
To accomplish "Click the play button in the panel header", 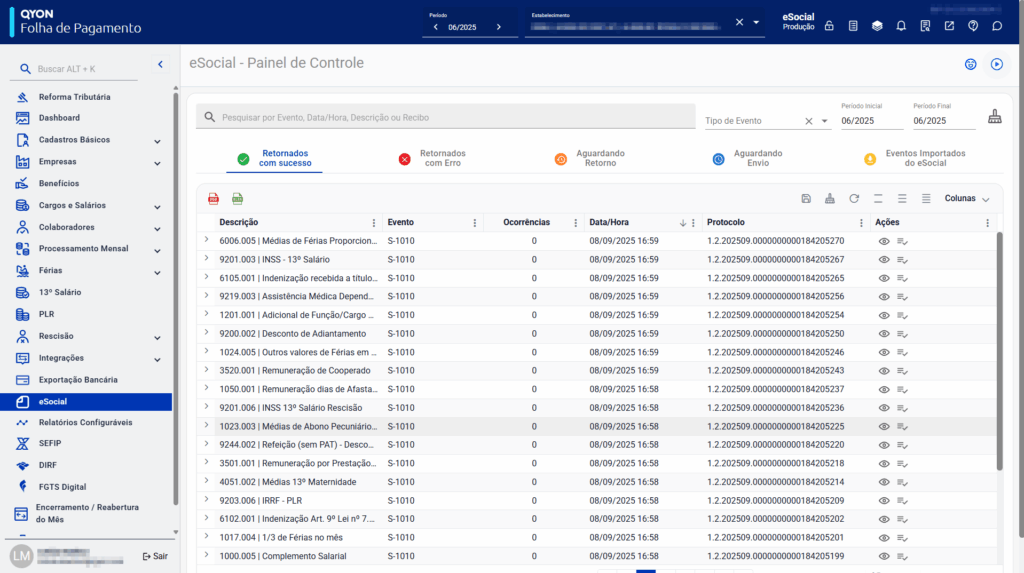I will point(996,64).
